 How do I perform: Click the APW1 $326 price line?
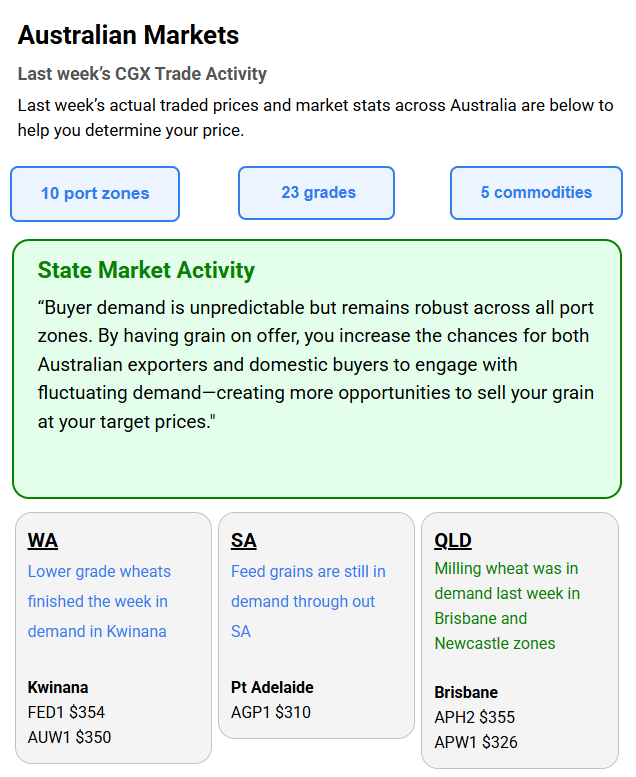tap(476, 742)
